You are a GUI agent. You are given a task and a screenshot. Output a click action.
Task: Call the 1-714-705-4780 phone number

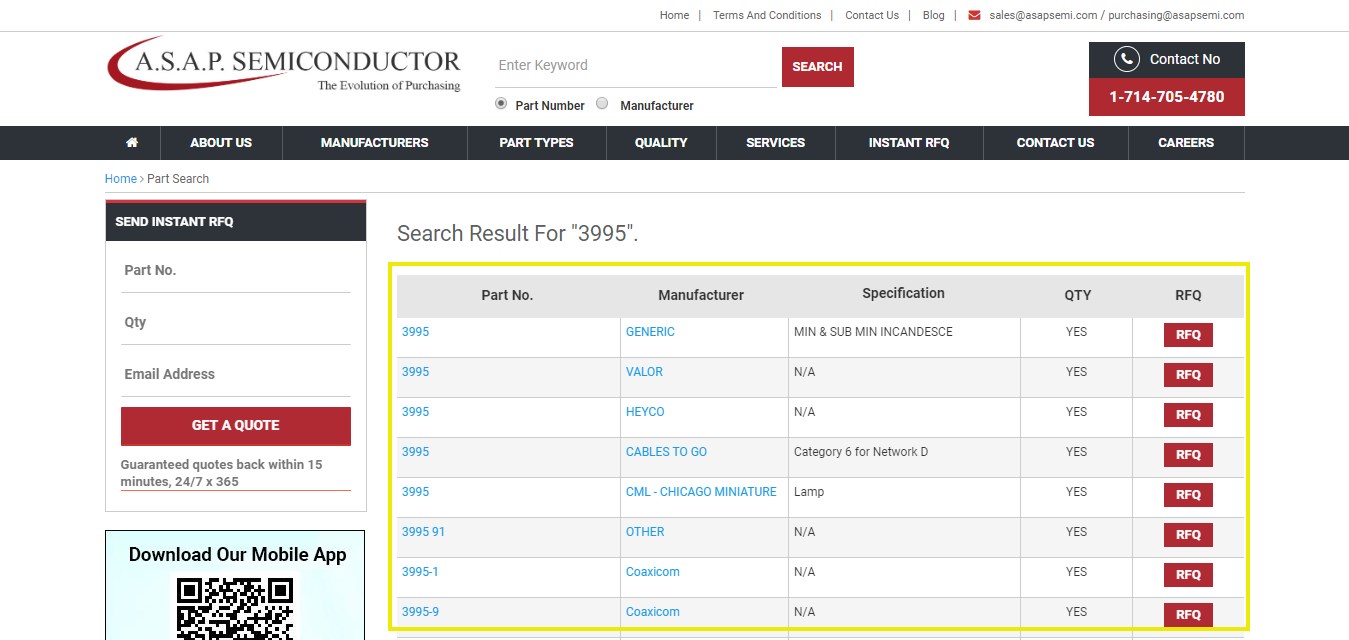pyautogui.click(x=1166, y=97)
